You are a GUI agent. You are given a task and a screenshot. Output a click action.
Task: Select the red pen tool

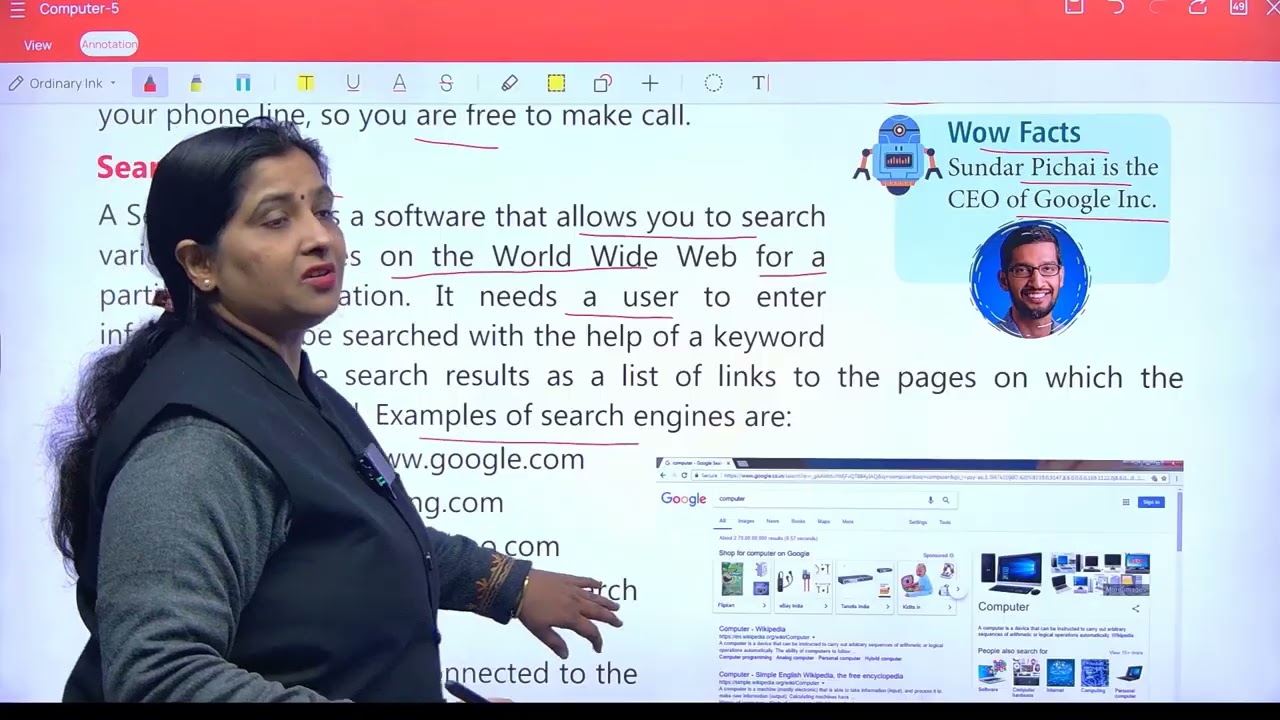[150, 84]
